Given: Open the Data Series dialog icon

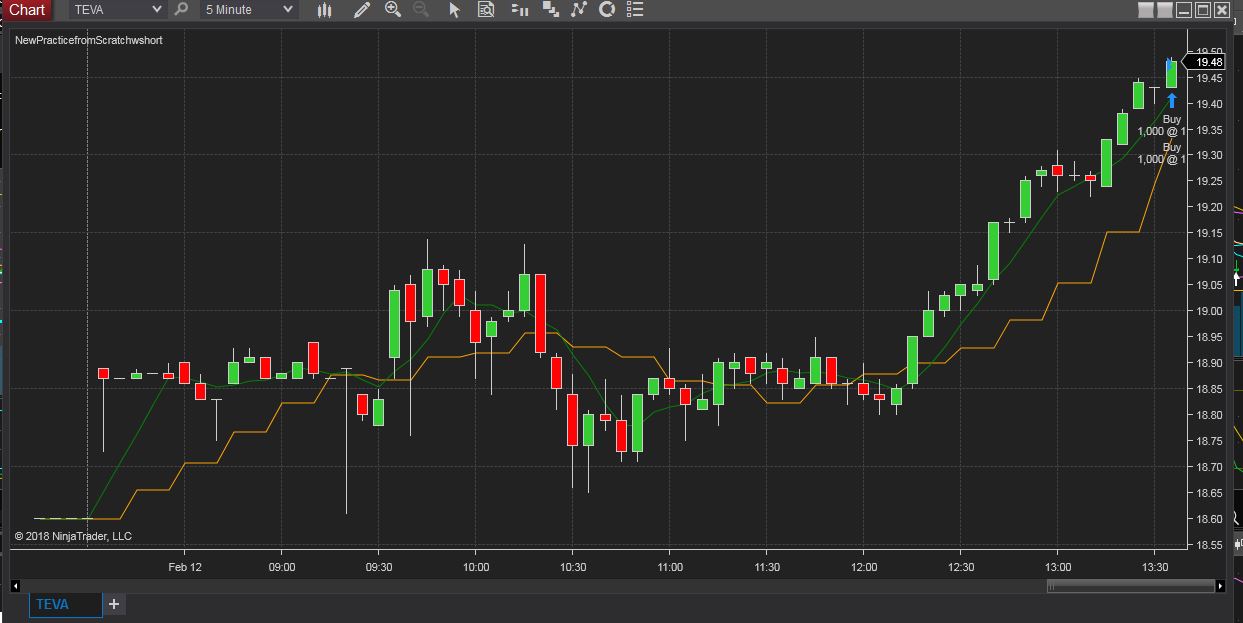Looking at the screenshot, I should [x=550, y=10].
